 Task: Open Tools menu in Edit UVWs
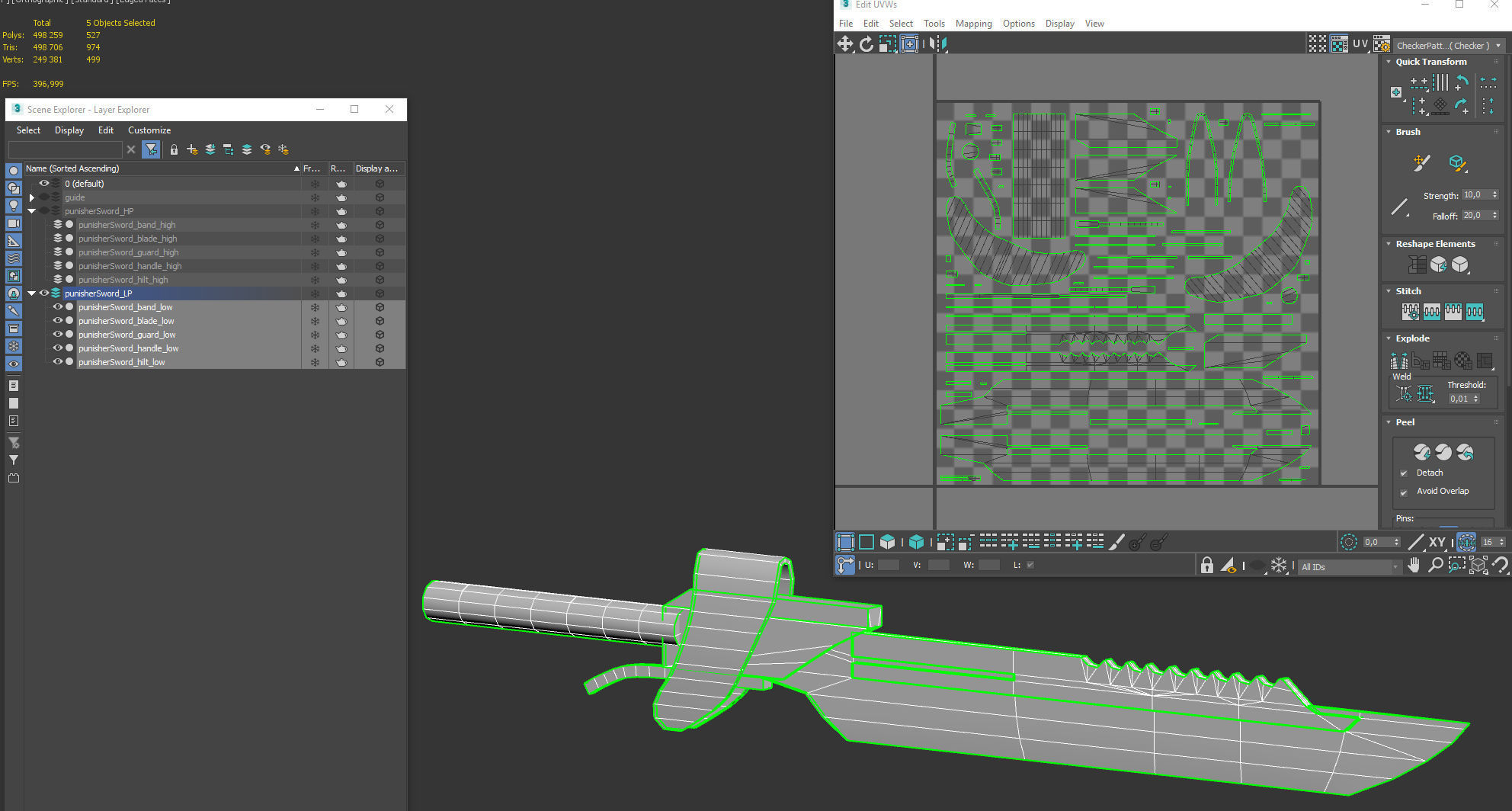(x=934, y=24)
